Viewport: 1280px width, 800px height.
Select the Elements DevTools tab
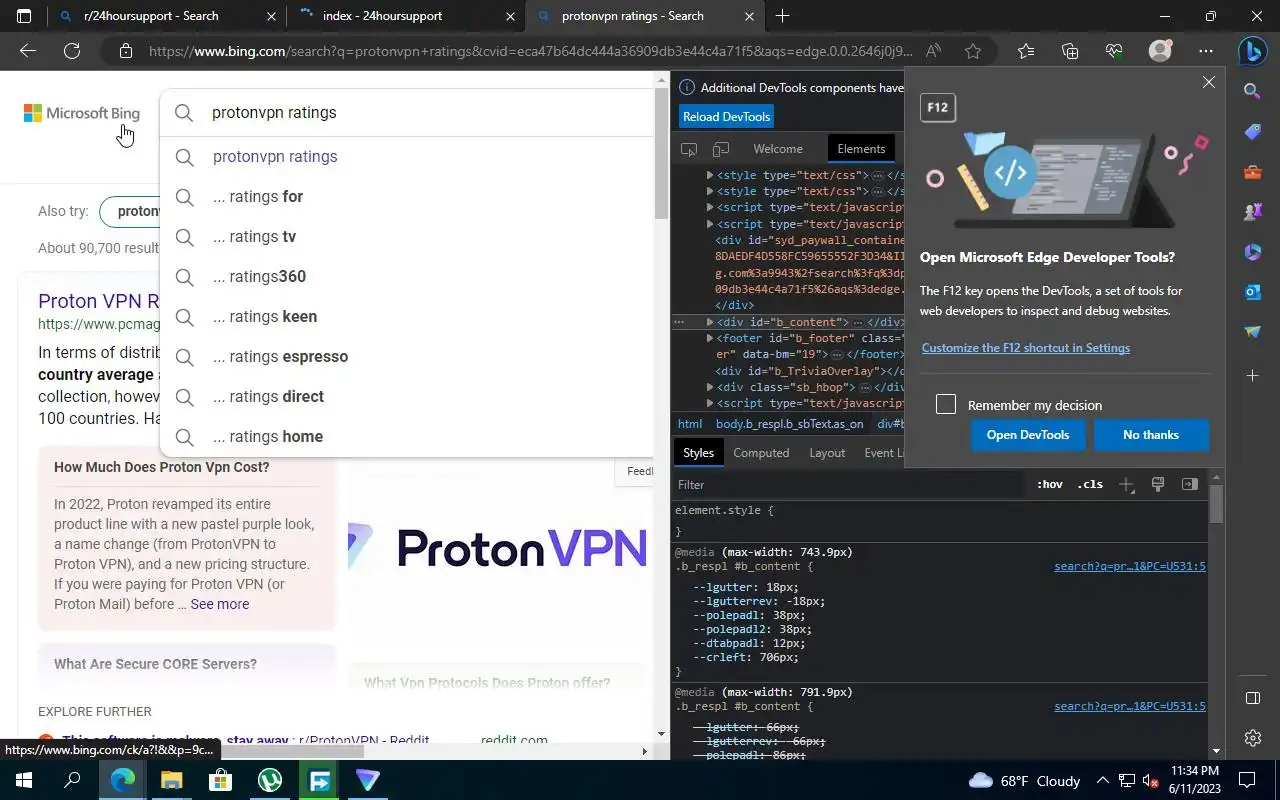[x=861, y=149]
